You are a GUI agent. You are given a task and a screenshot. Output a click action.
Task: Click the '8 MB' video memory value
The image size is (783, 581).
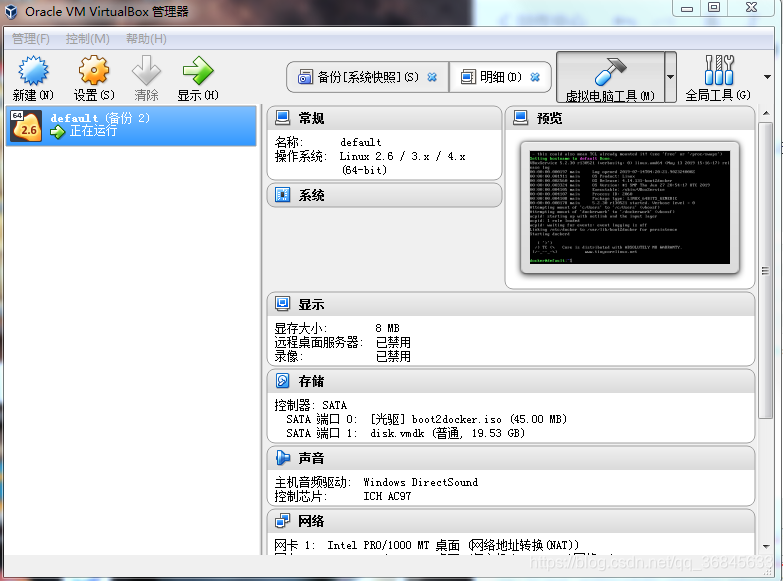[388, 328]
